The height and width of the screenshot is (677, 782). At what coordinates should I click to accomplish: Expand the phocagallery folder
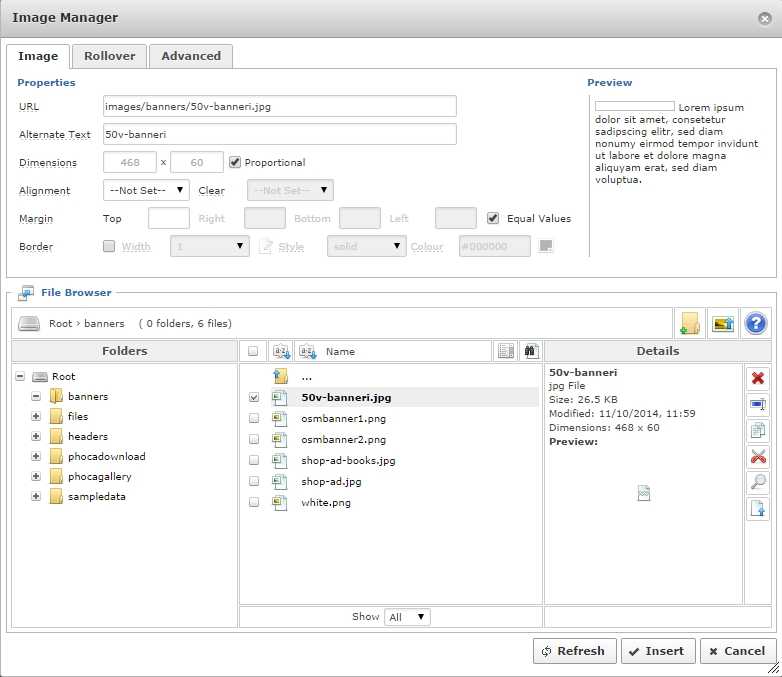36,476
